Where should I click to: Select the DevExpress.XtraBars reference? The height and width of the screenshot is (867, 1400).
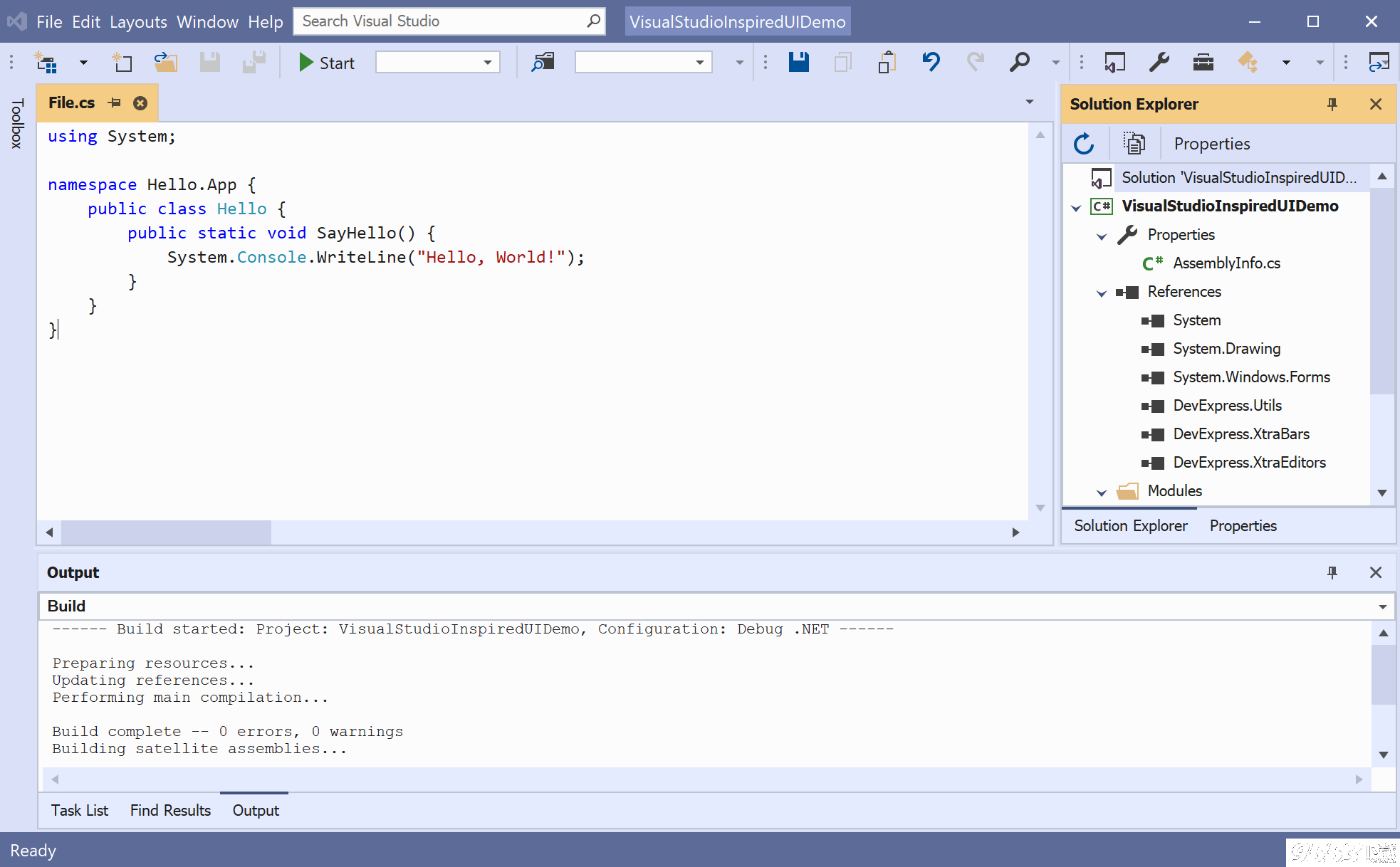click(1240, 433)
